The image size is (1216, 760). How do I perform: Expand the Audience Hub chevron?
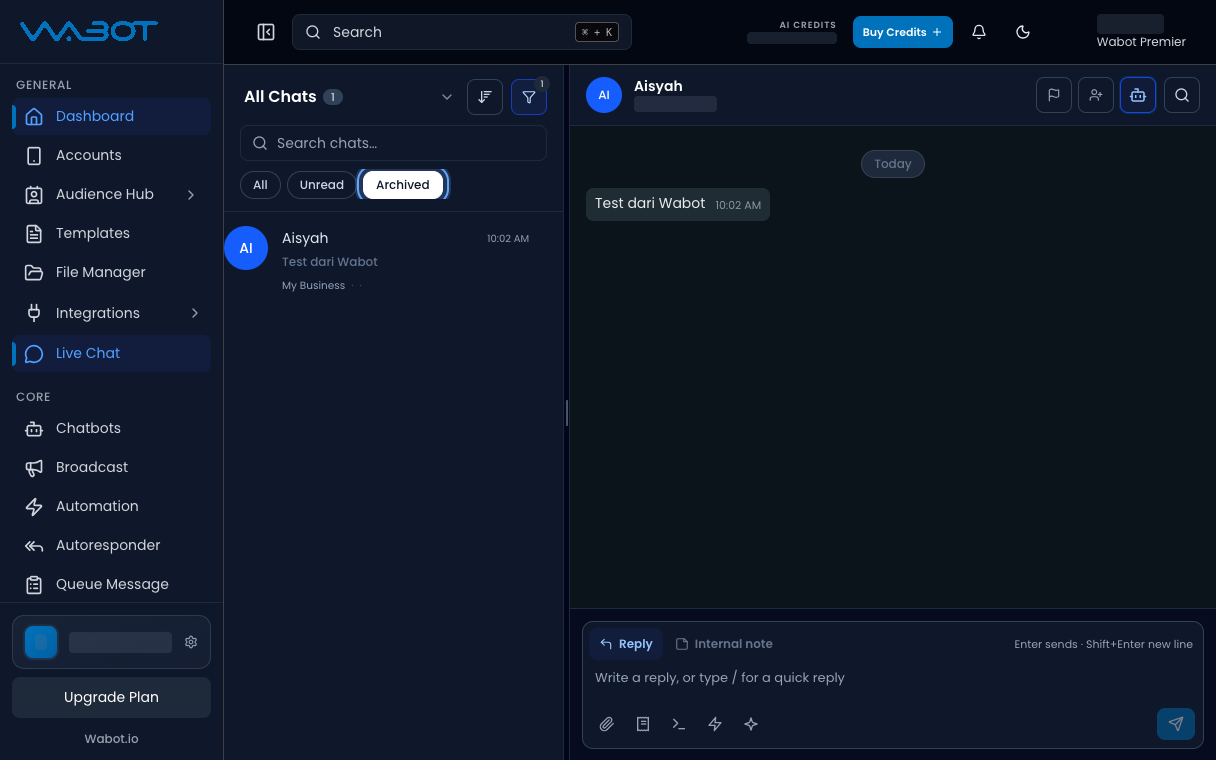pos(191,194)
